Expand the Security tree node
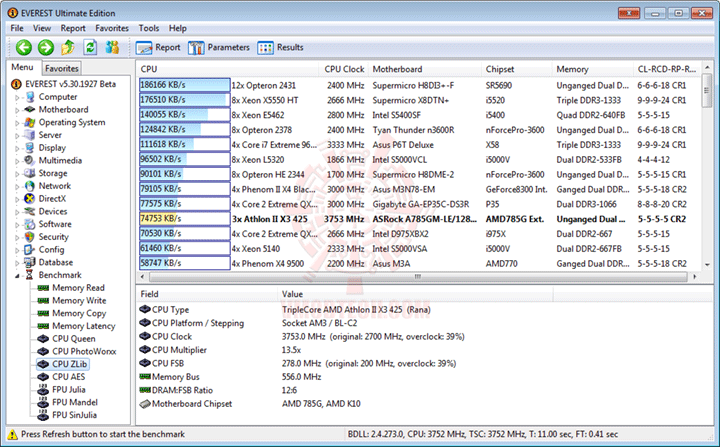This screenshot has width=720, height=447. pyautogui.click(x=17, y=238)
